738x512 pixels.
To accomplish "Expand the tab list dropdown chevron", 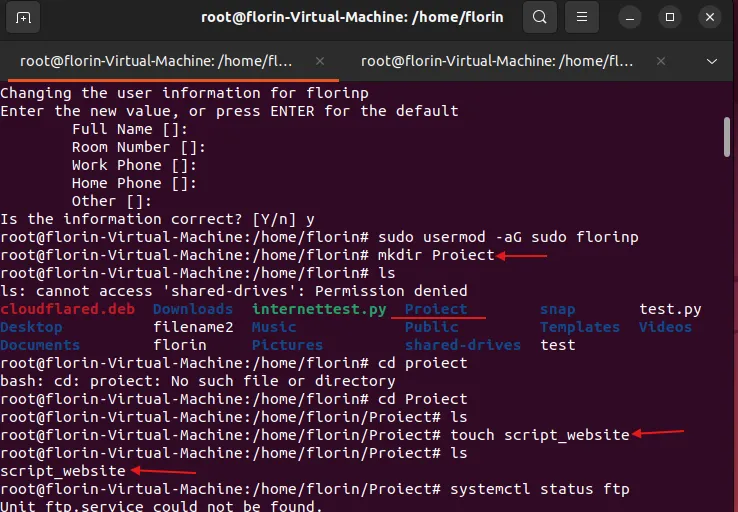I will (x=712, y=61).
